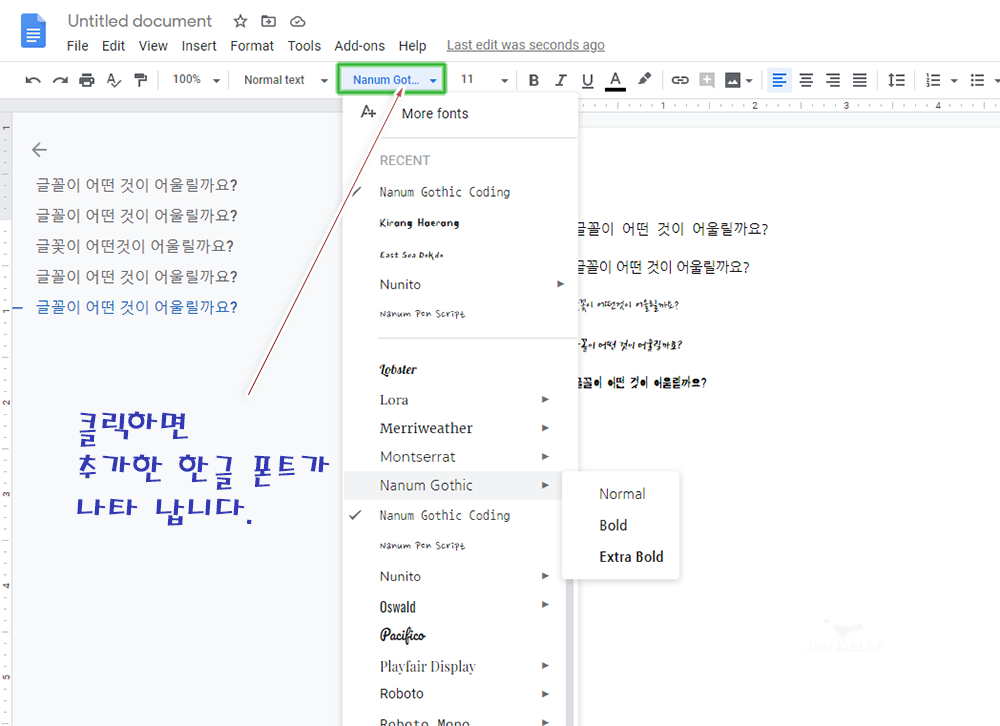Open the Format menu
The width and height of the screenshot is (1000, 726).
tap(252, 46)
